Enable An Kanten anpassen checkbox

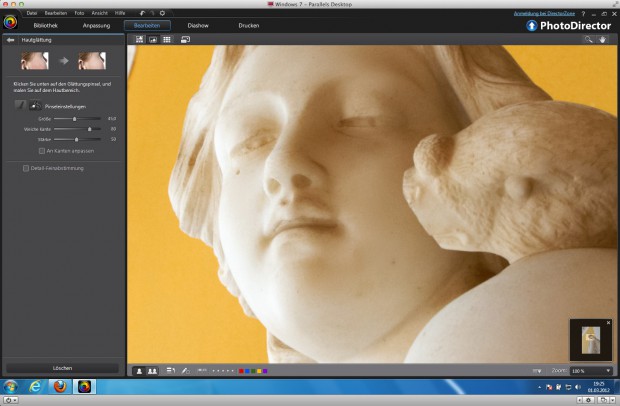click(x=42, y=151)
